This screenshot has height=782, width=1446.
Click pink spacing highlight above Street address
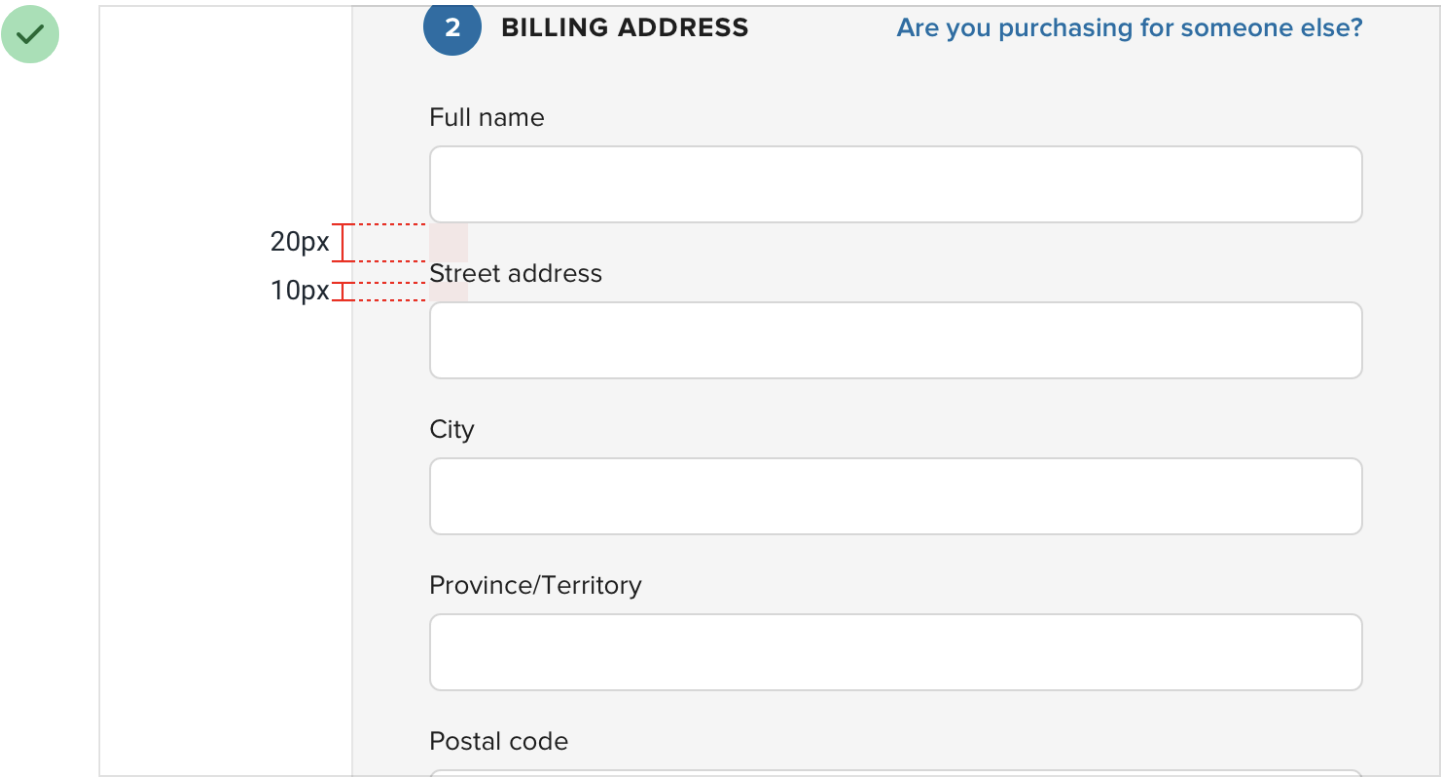point(449,243)
